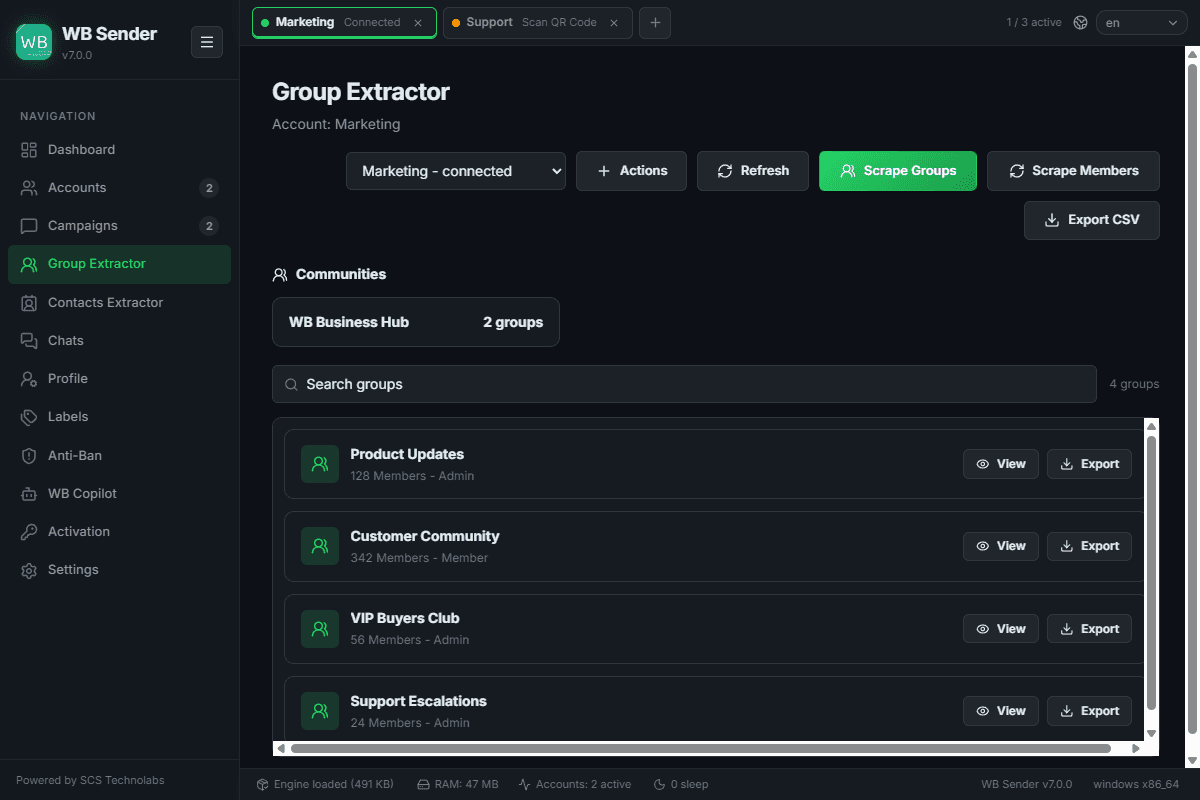View the Support Escalations group

click(1001, 711)
